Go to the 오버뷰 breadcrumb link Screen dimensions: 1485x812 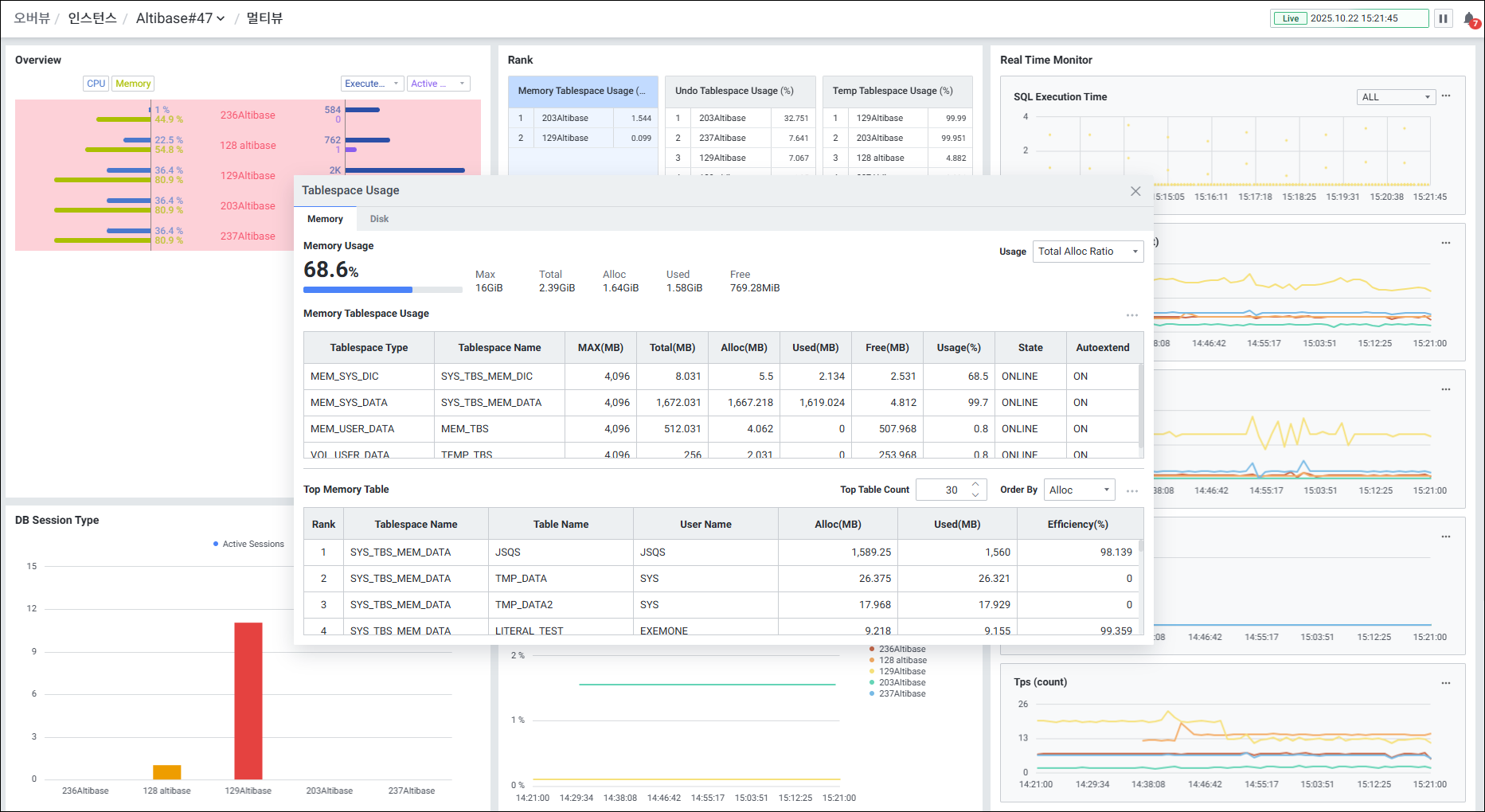point(32,18)
